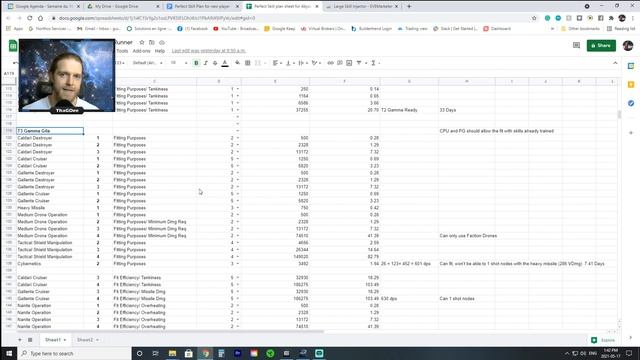
Task: Switch to Large Skill Injector browser tab
Action: point(362,7)
